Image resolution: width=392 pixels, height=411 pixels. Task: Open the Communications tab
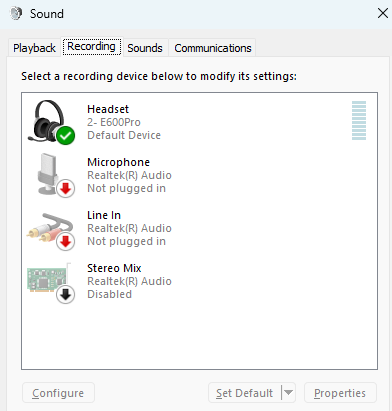(213, 48)
